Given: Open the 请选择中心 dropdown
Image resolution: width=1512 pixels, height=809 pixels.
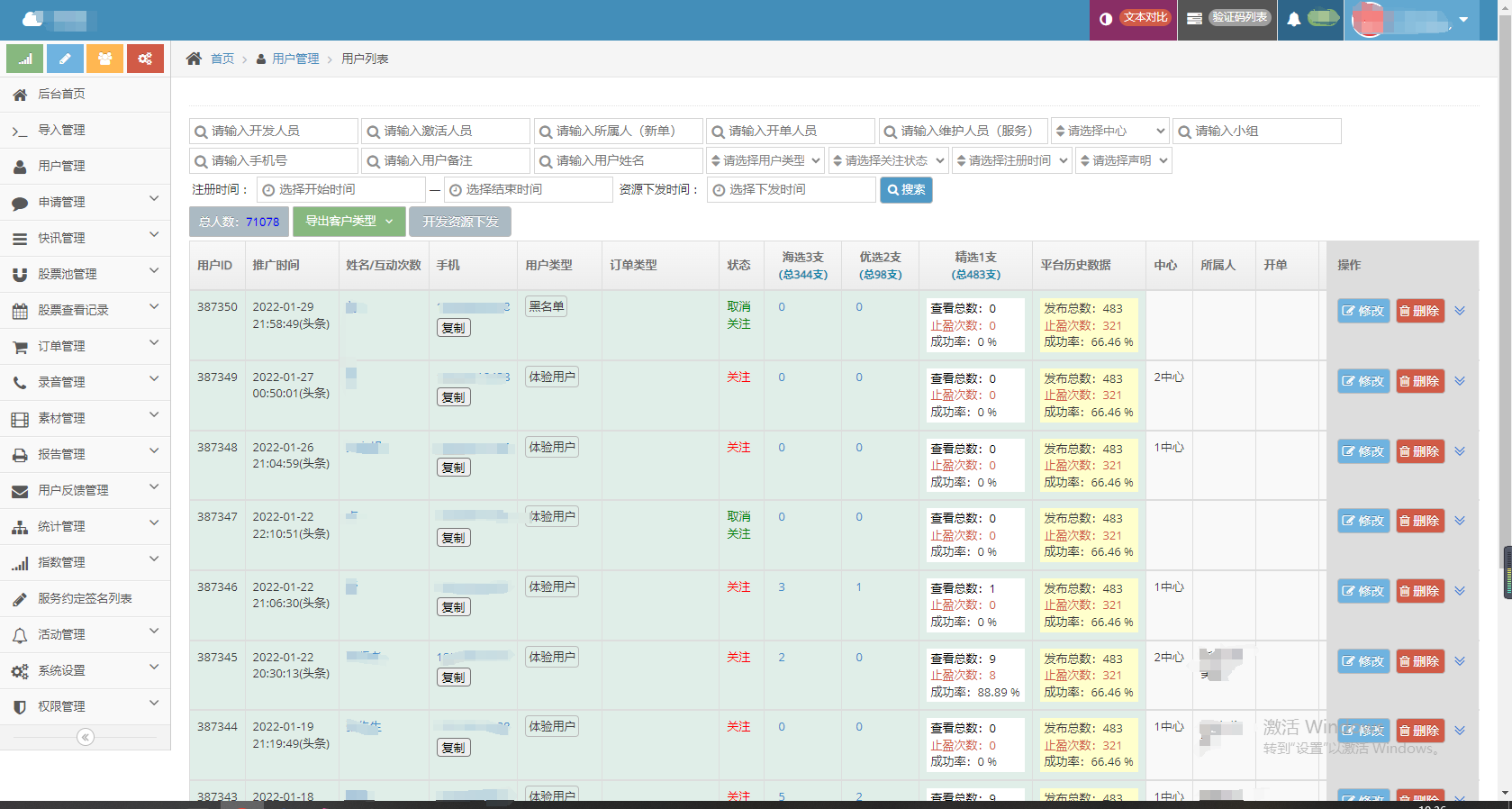Looking at the screenshot, I should (1110, 131).
